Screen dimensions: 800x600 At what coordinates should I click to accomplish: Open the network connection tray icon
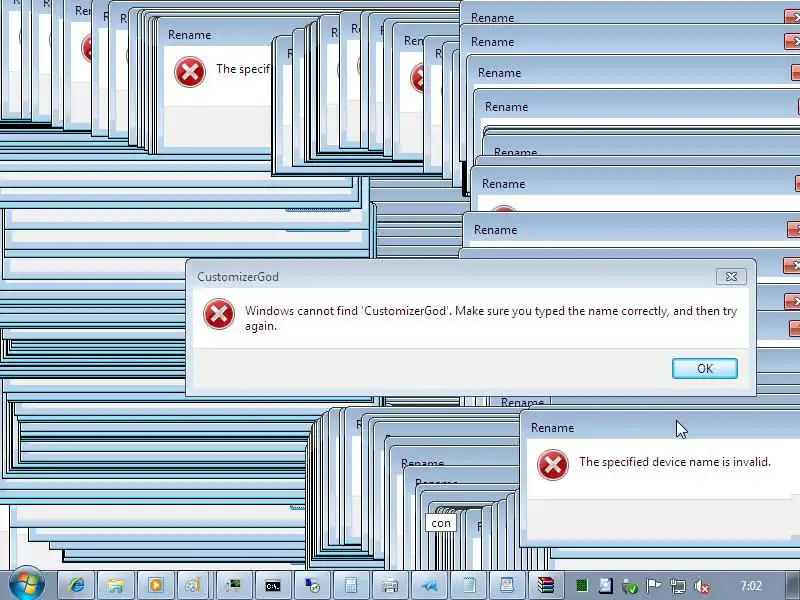tap(678, 586)
